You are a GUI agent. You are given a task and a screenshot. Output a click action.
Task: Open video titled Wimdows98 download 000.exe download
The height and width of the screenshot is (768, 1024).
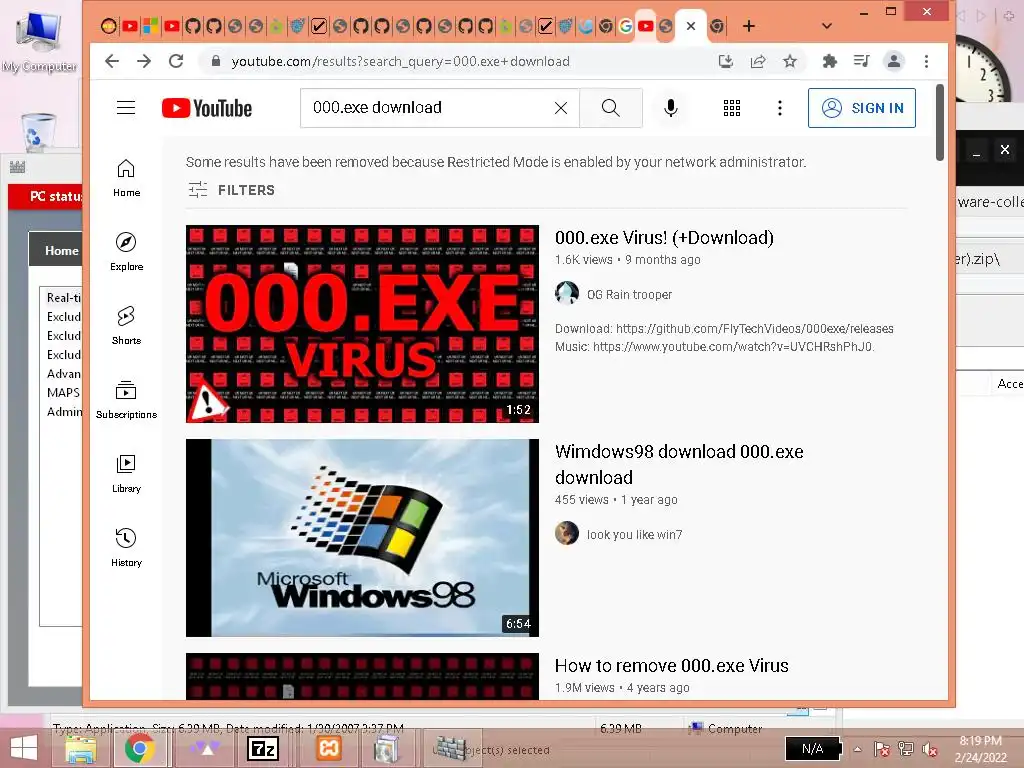tap(679, 464)
